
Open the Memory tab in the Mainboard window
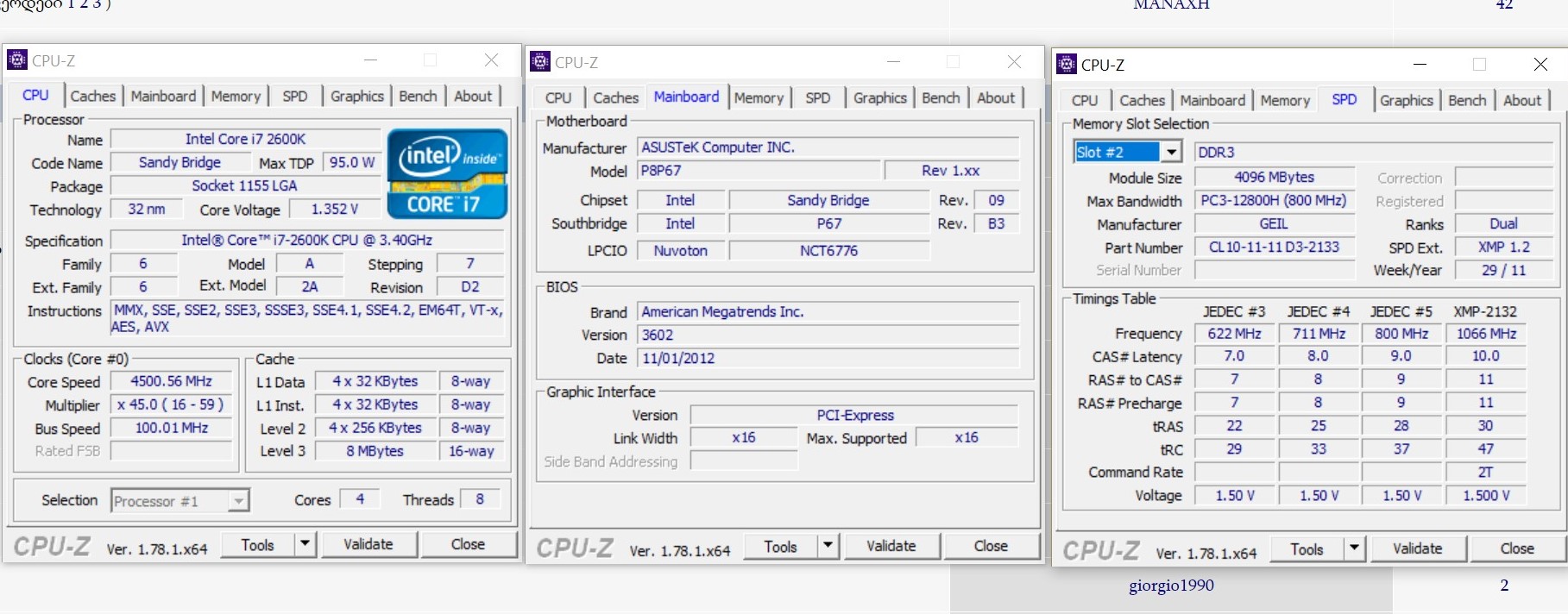click(759, 98)
